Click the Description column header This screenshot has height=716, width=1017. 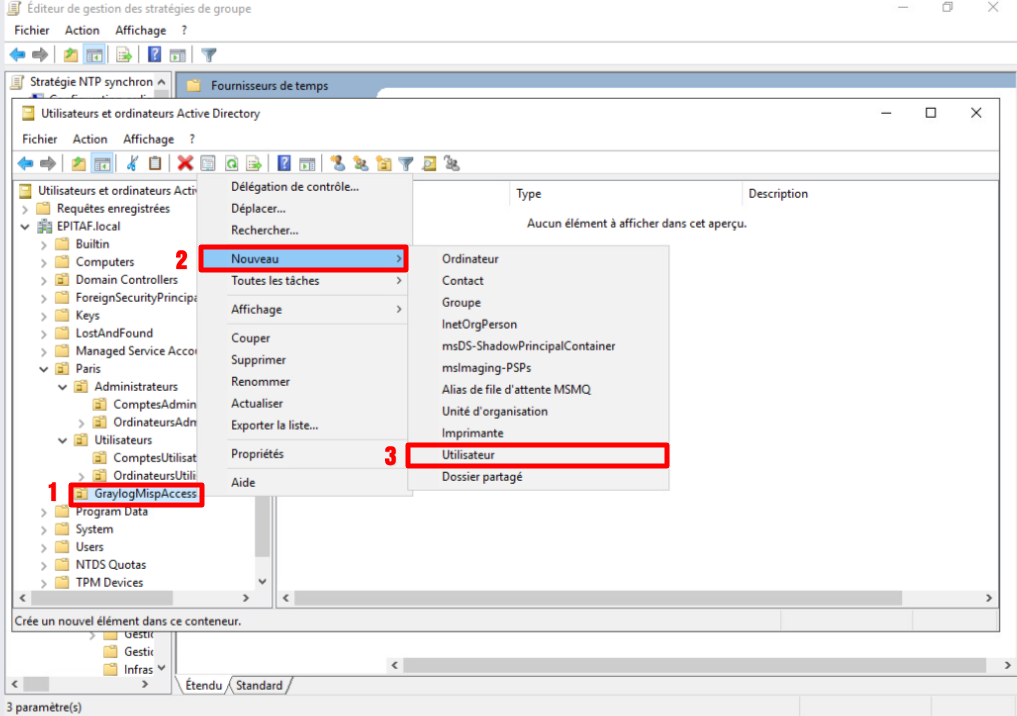tap(778, 194)
